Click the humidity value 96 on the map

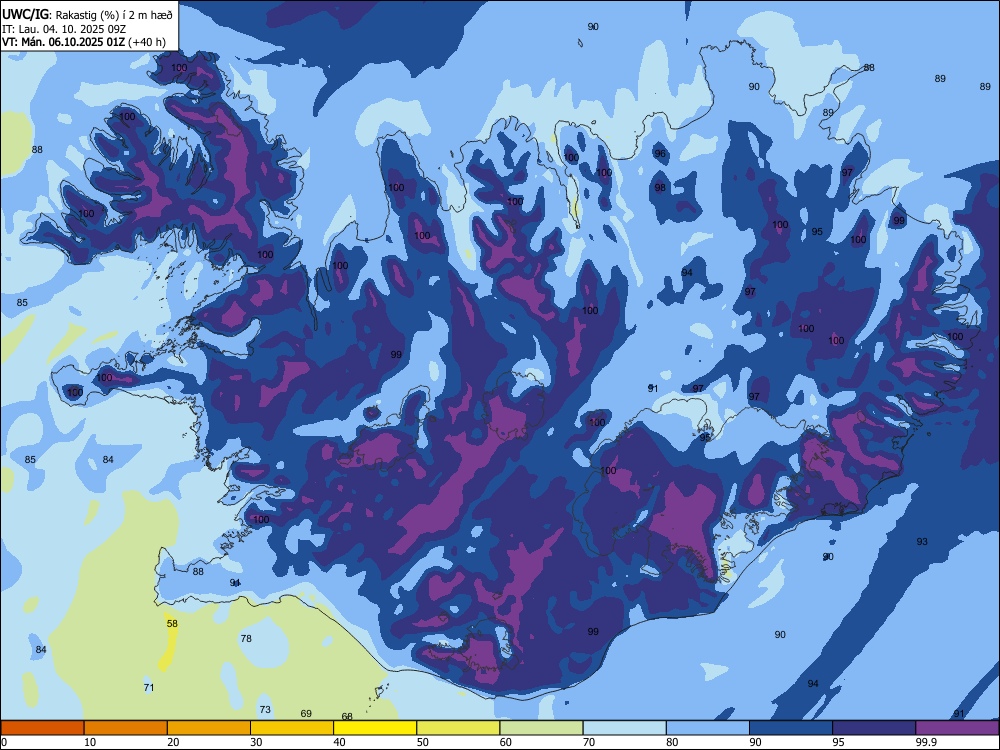pos(660,153)
